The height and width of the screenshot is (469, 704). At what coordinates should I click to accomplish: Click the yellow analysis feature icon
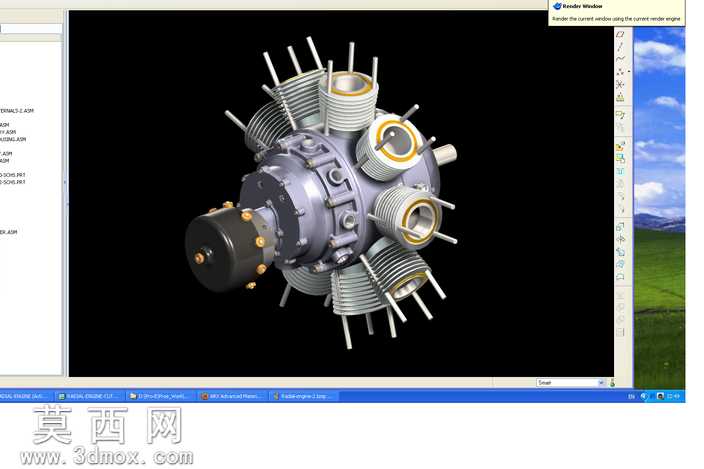pyautogui.click(x=620, y=96)
